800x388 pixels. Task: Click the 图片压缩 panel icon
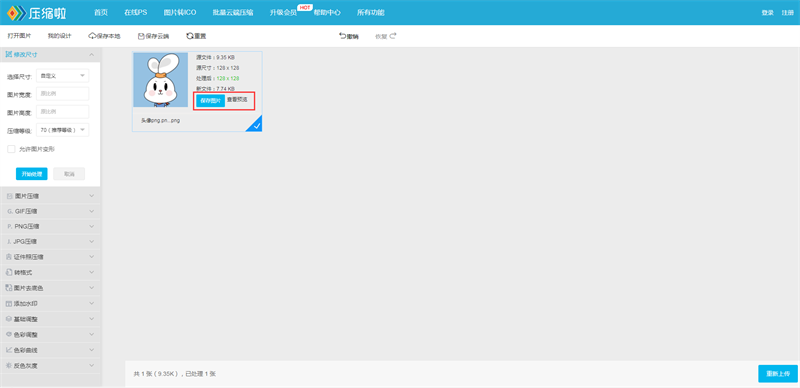(x=9, y=196)
